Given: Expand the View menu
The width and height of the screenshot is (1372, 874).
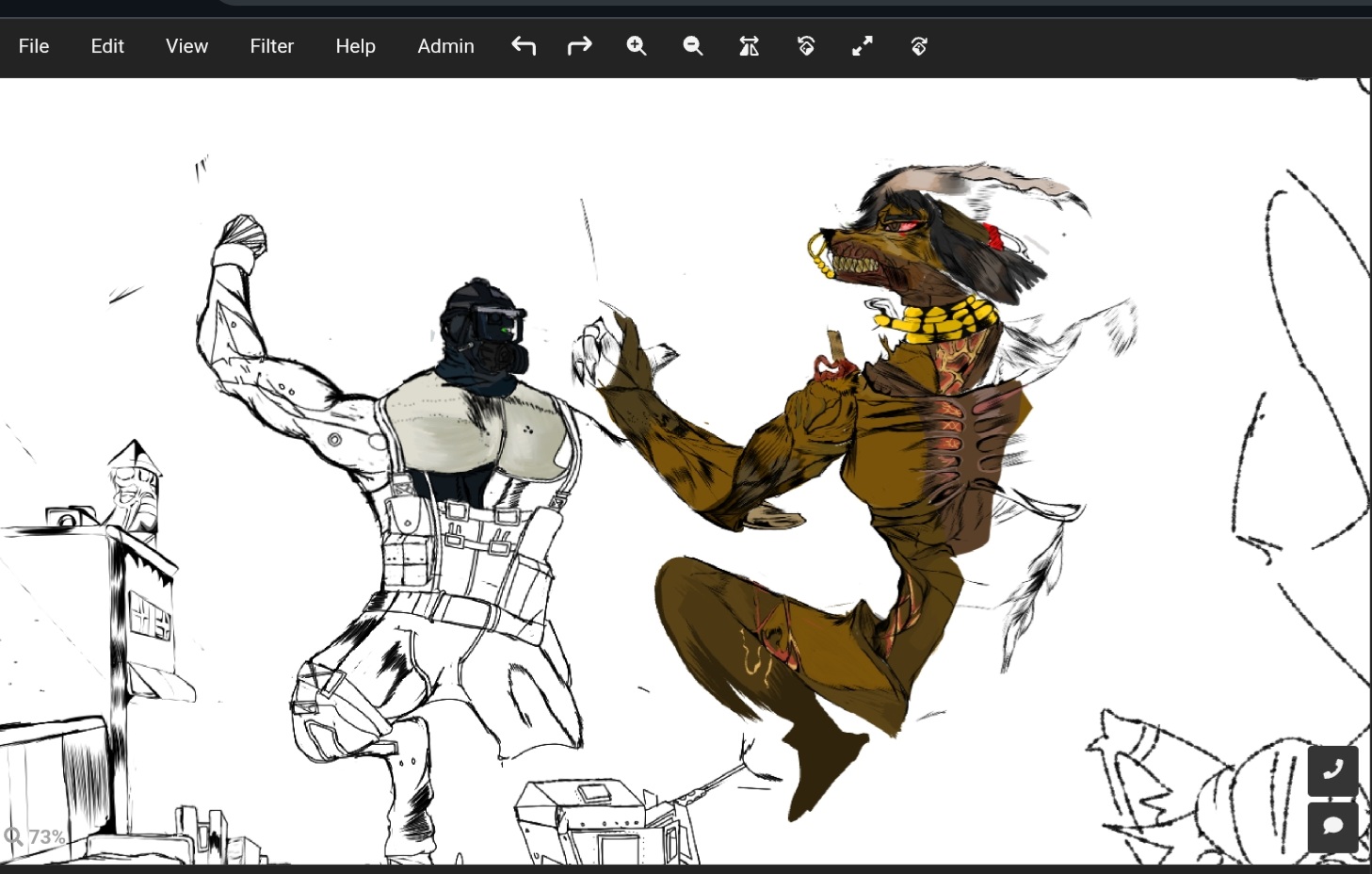Looking at the screenshot, I should 186,46.
